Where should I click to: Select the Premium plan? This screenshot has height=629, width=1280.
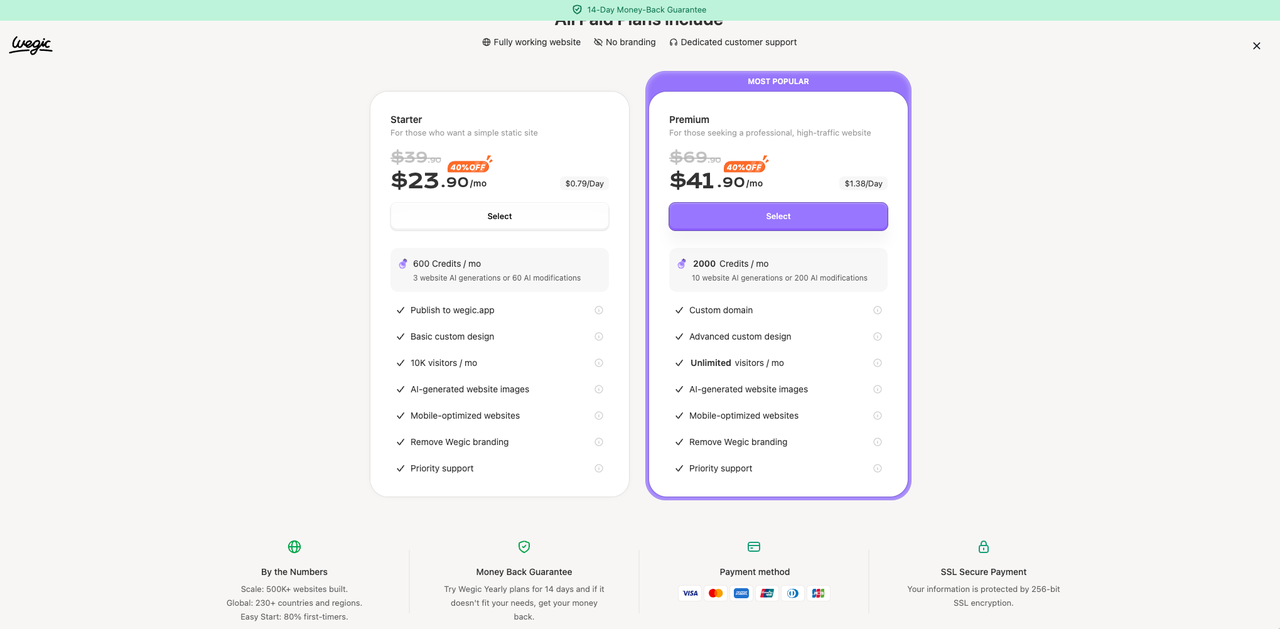[x=778, y=216]
